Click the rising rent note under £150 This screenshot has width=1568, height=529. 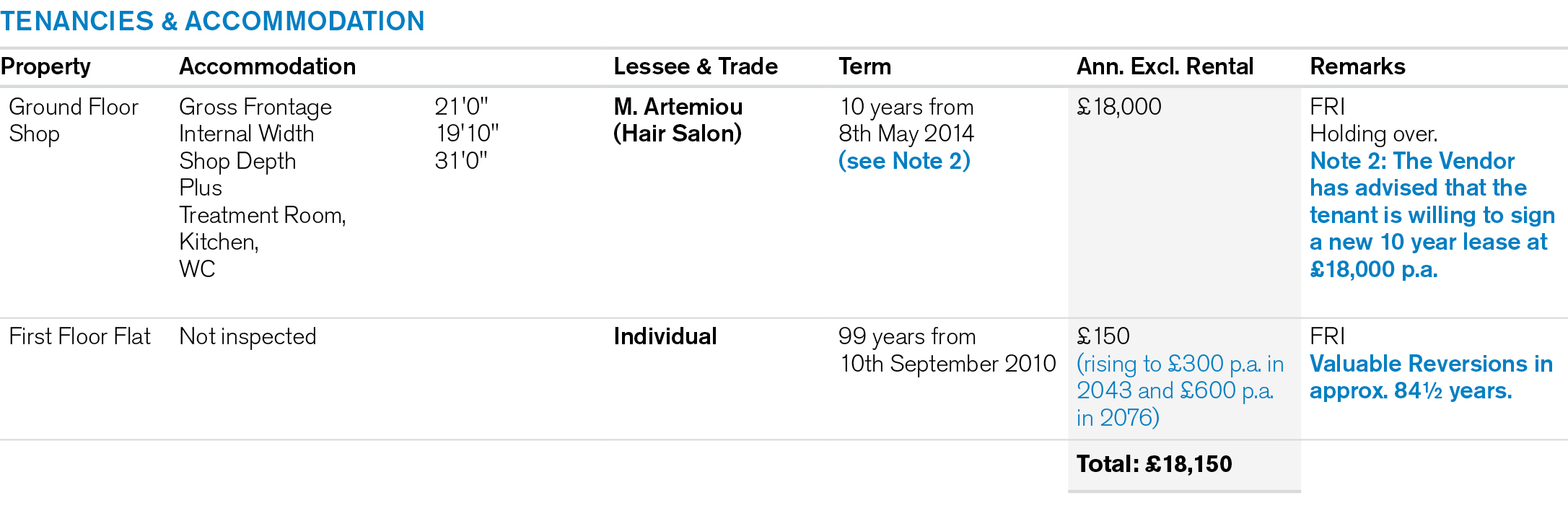click(x=1180, y=390)
